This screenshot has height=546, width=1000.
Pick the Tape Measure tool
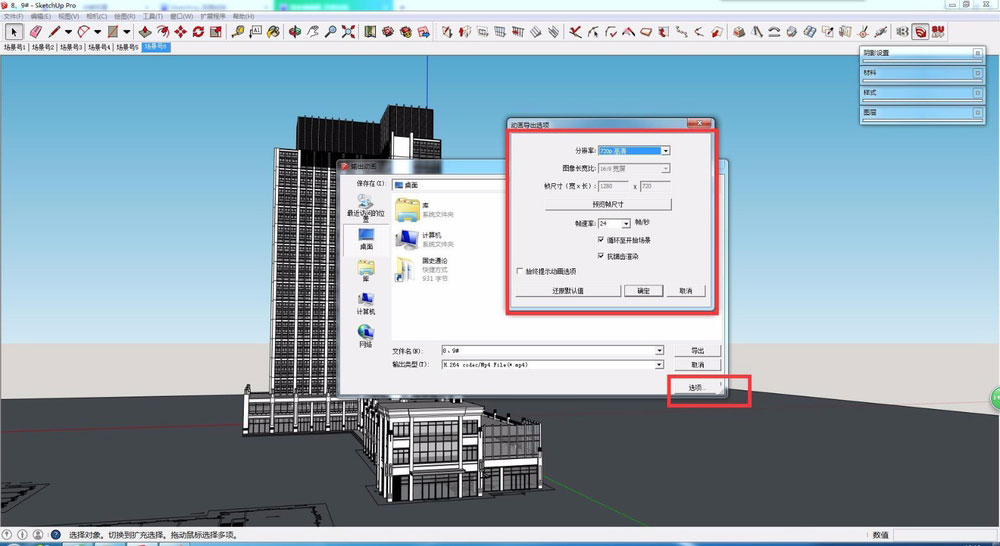[238, 31]
